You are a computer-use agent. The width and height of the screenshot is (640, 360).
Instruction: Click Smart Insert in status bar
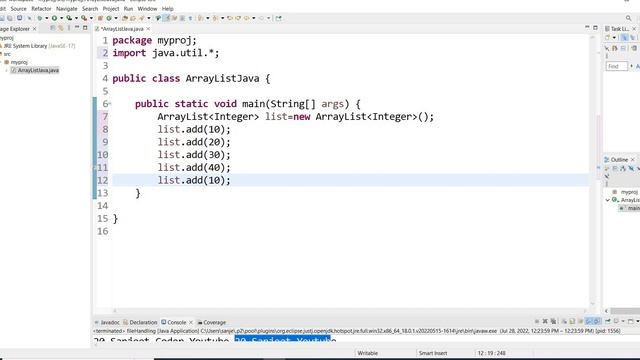pos(433,353)
